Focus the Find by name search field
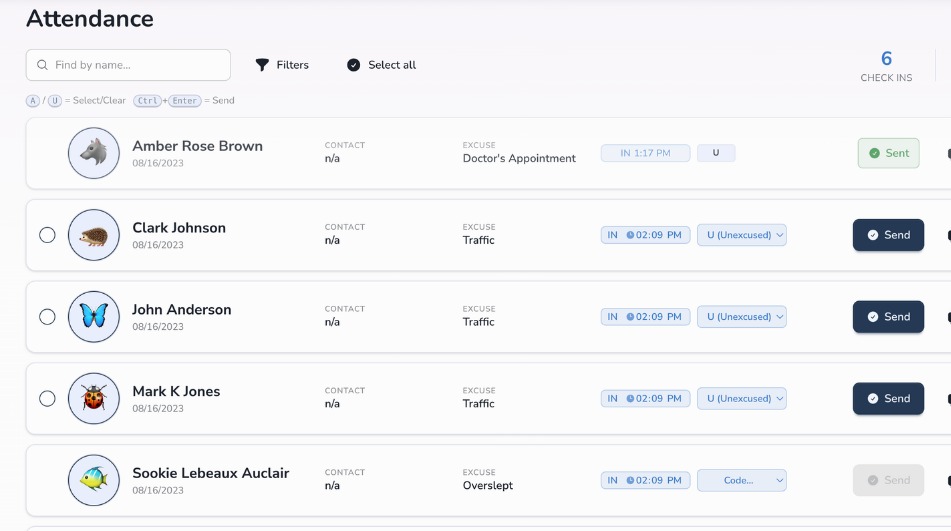This screenshot has height=531, width=951. pyautogui.click(x=128, y=65)
